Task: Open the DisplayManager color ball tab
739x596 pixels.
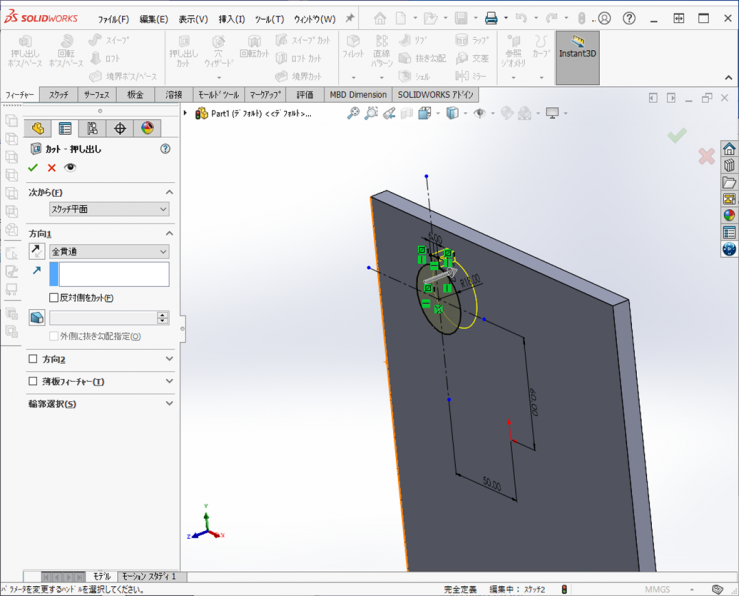Action: [x=147, y=128]
